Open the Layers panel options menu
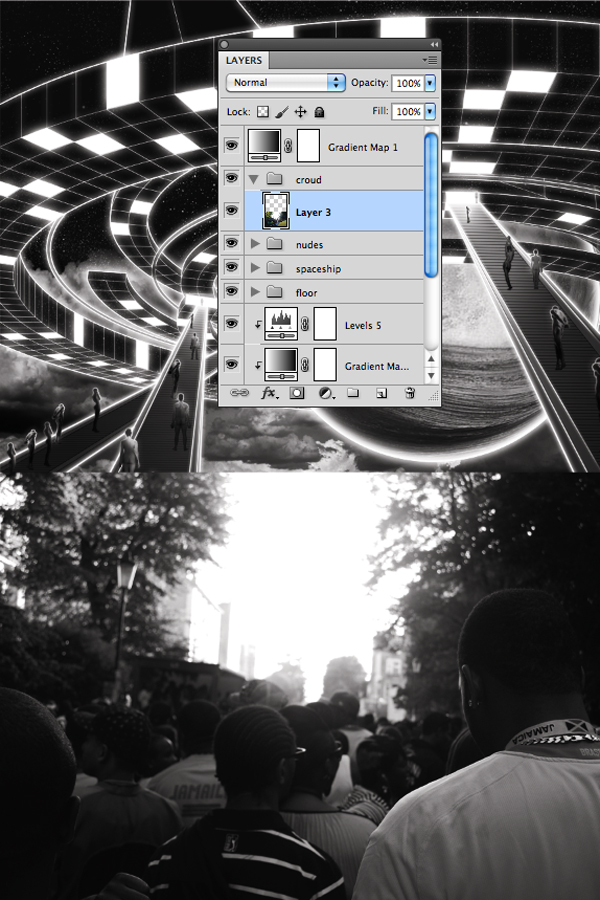This screenshot has height=900, width=600. pyautogui.click(x=428, y=61)
